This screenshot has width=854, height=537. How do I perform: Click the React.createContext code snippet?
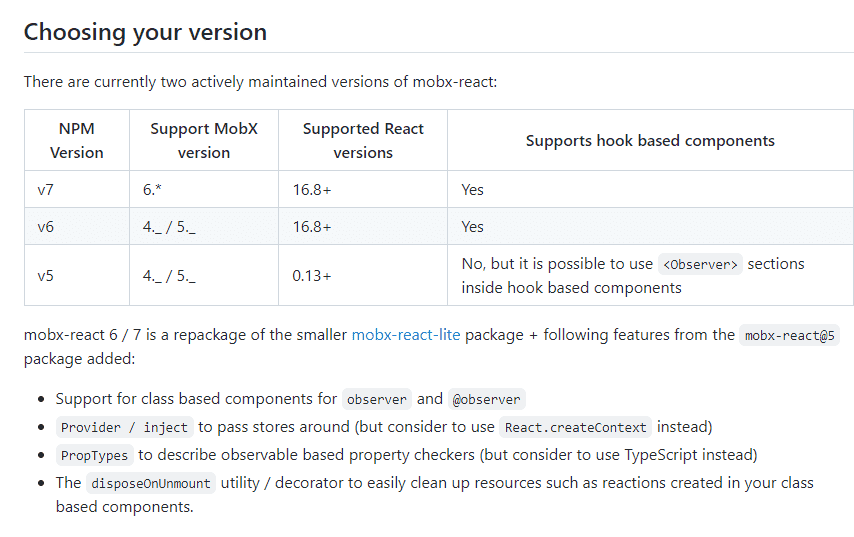(x=575, y=428)
